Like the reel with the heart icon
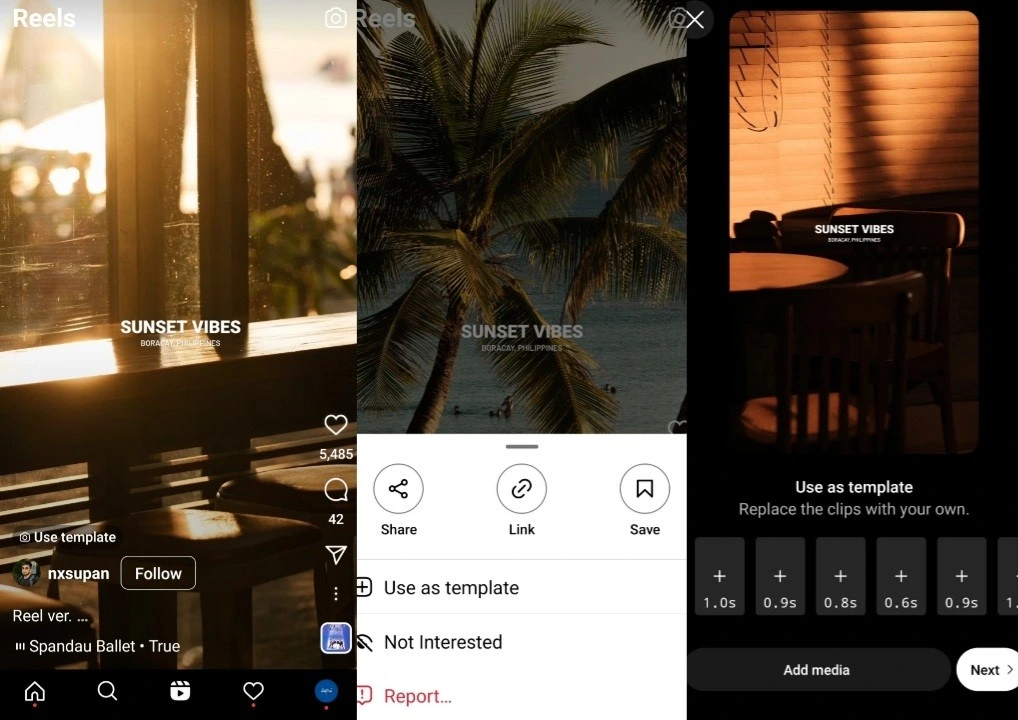The height and width of the screenshot is (720, 1018). [336, 425]
